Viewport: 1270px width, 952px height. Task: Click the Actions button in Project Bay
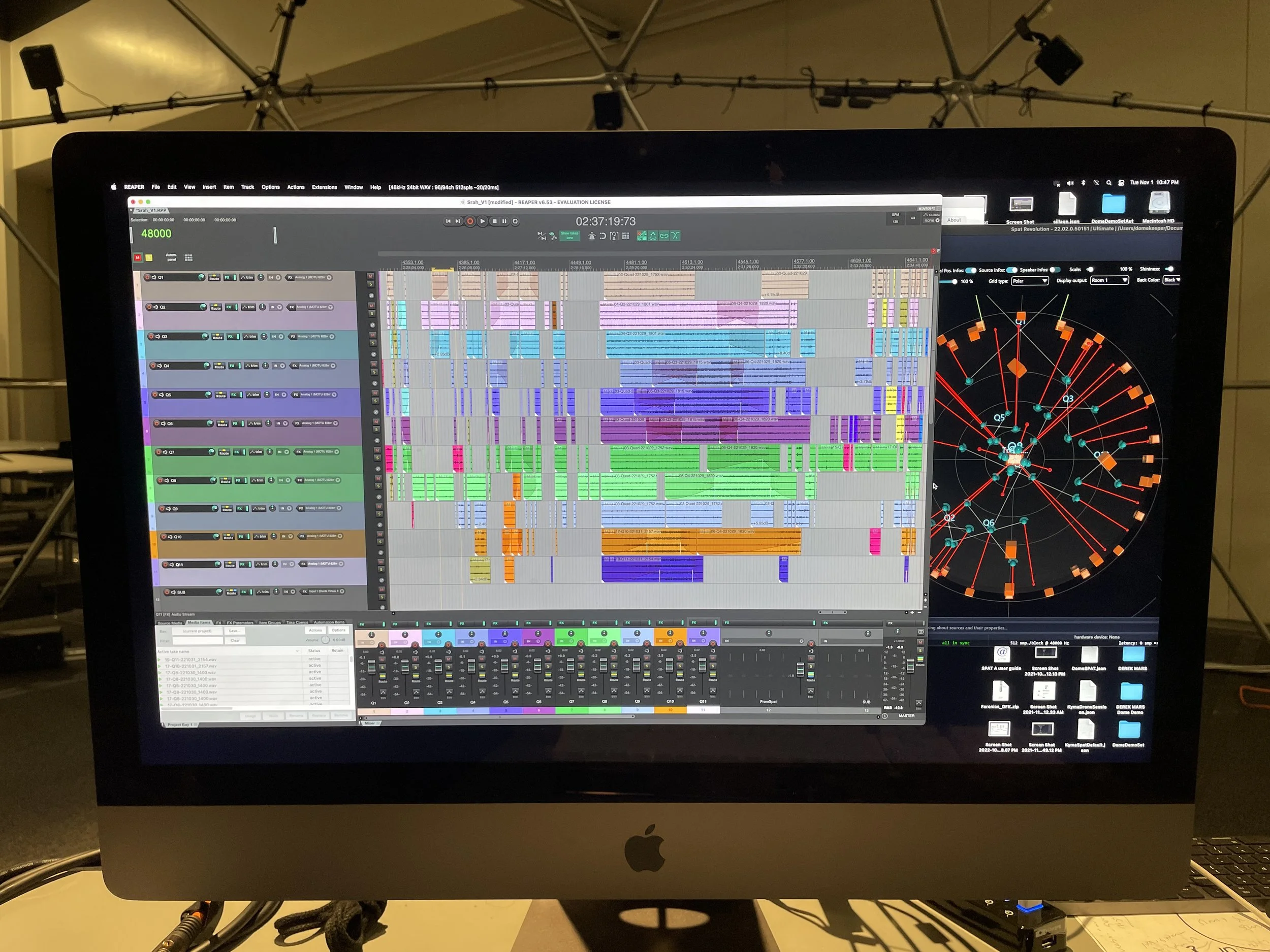click(315, 630)
